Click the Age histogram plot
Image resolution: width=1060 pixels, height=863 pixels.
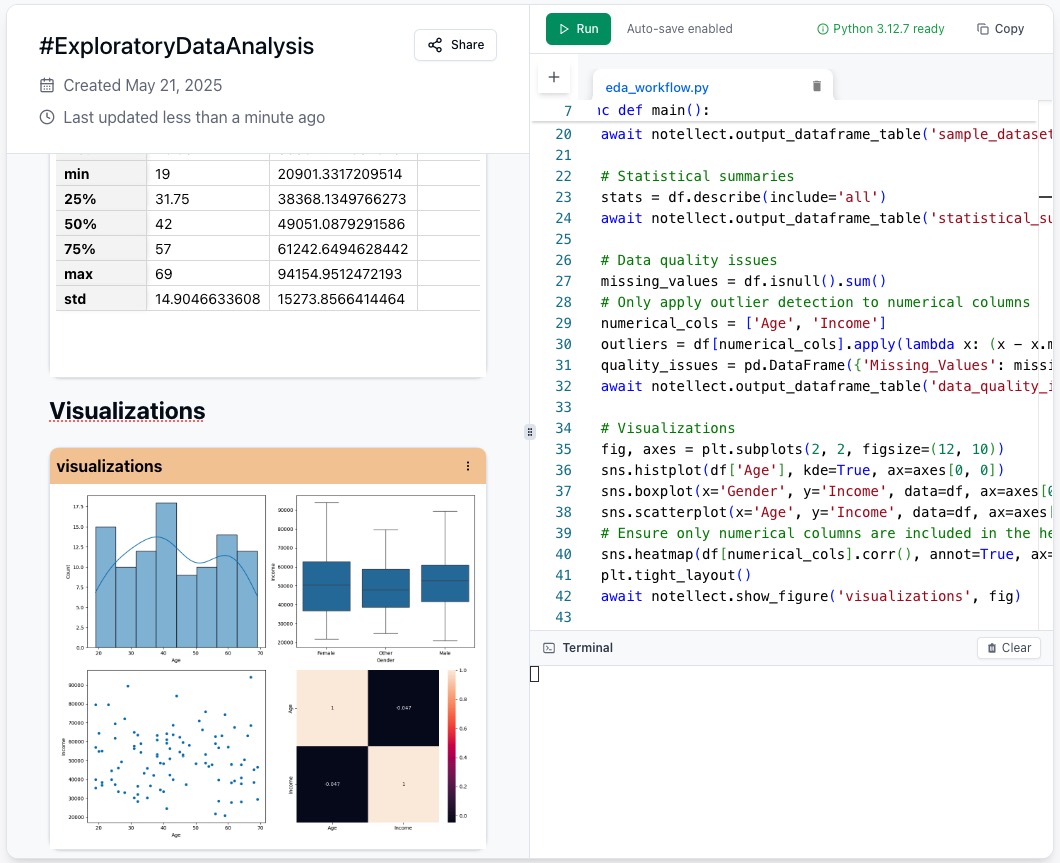coord(176,572)
